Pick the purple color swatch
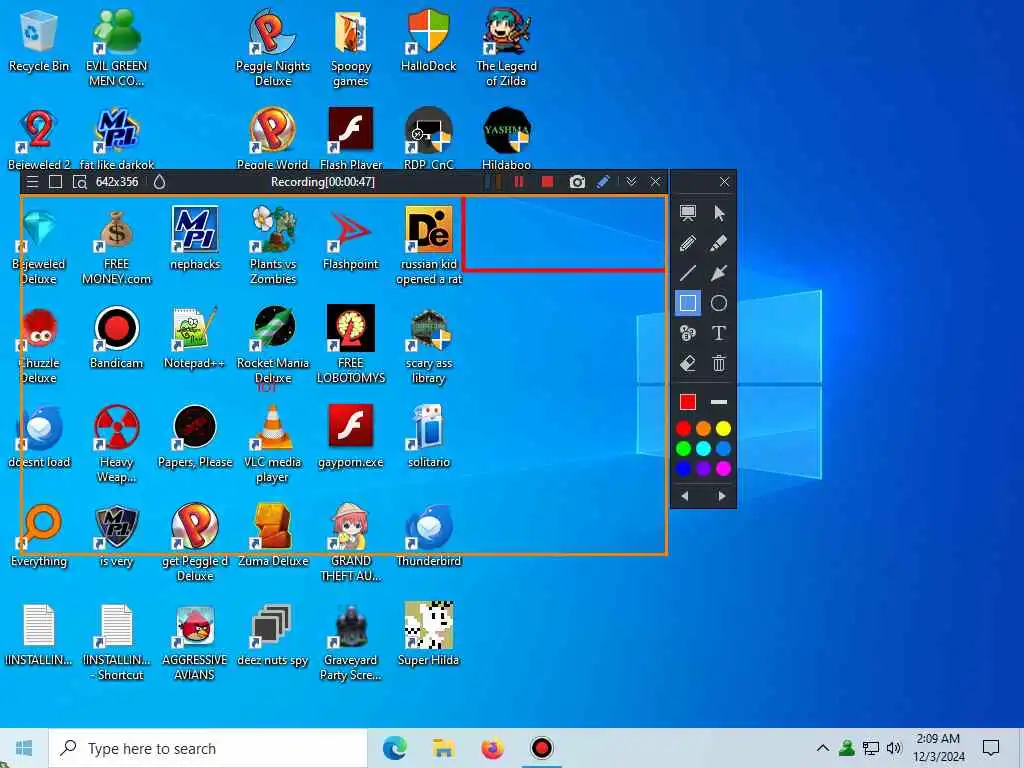1024x768 pixels. pos(703,468)
